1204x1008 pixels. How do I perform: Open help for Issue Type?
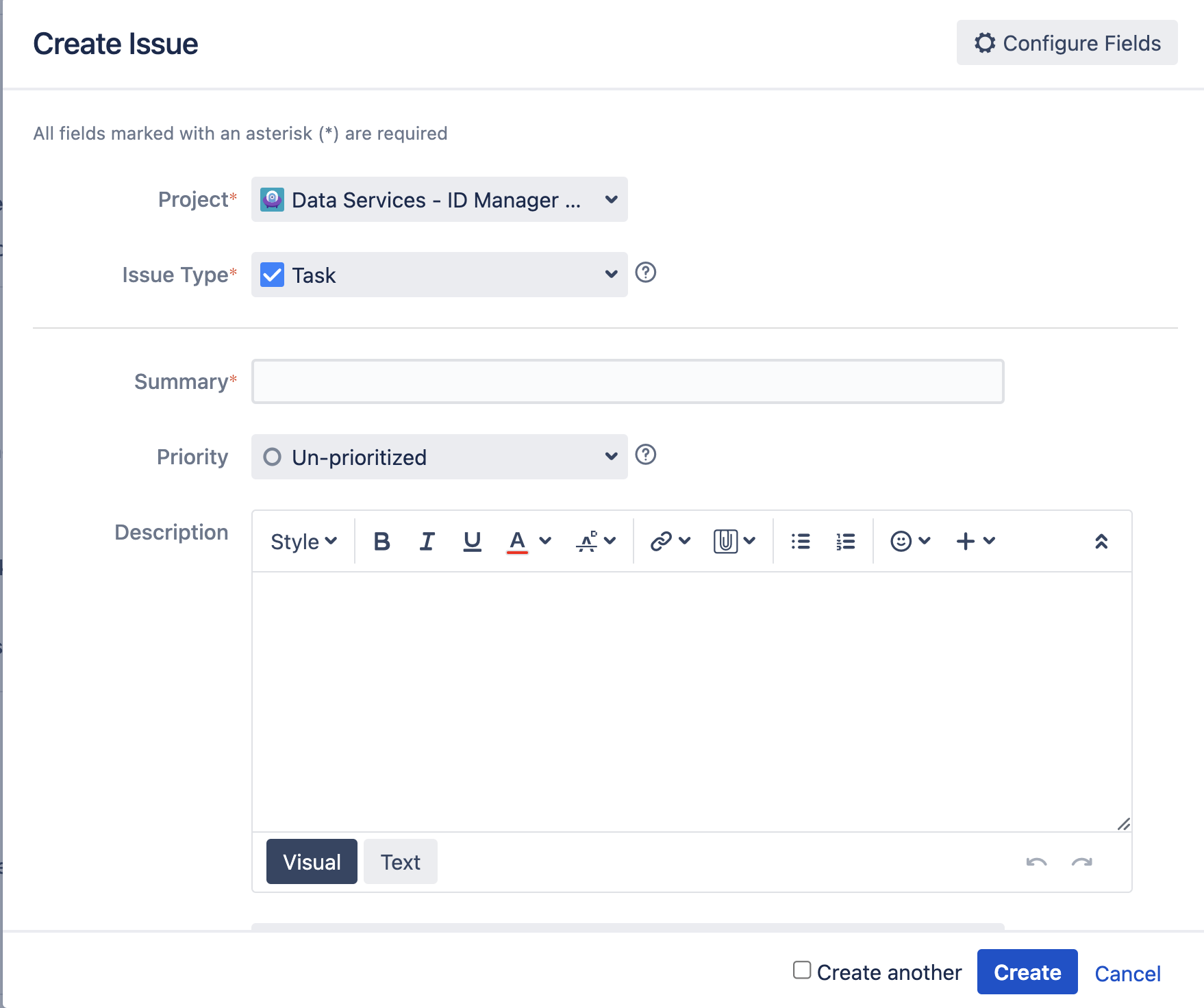pyautogui.click(x=646, y=273)
